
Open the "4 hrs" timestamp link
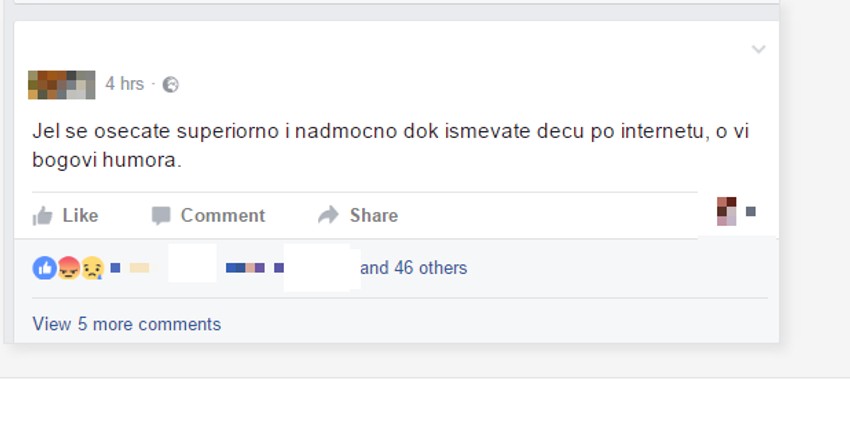click(x=125, y=84)
